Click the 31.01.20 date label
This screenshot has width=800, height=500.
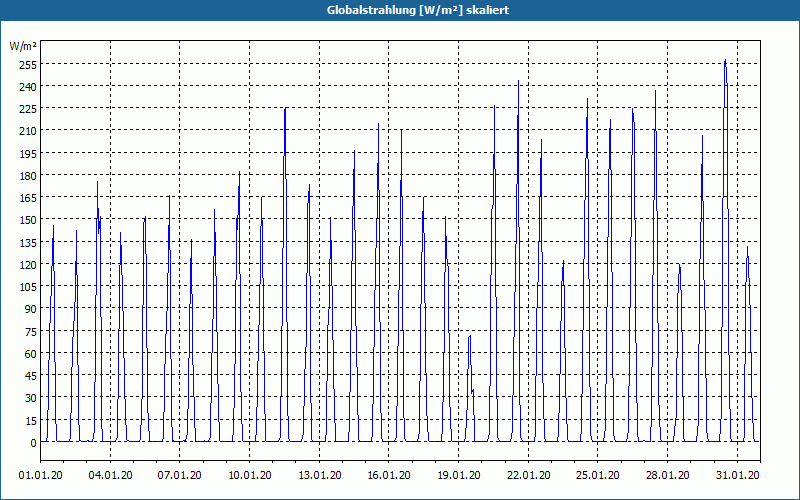point(737,475)
